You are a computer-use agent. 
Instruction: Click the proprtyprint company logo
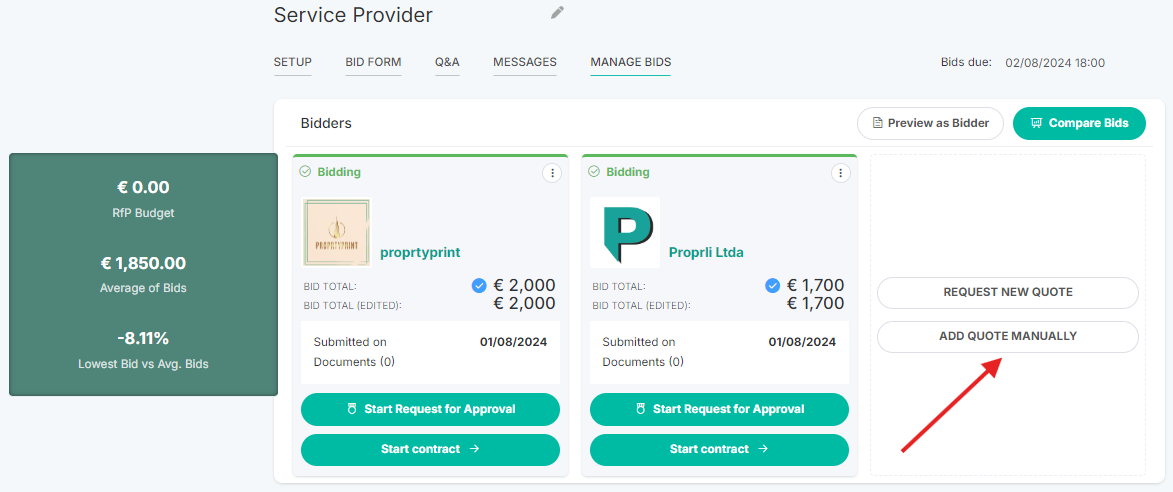click(337, 233)
